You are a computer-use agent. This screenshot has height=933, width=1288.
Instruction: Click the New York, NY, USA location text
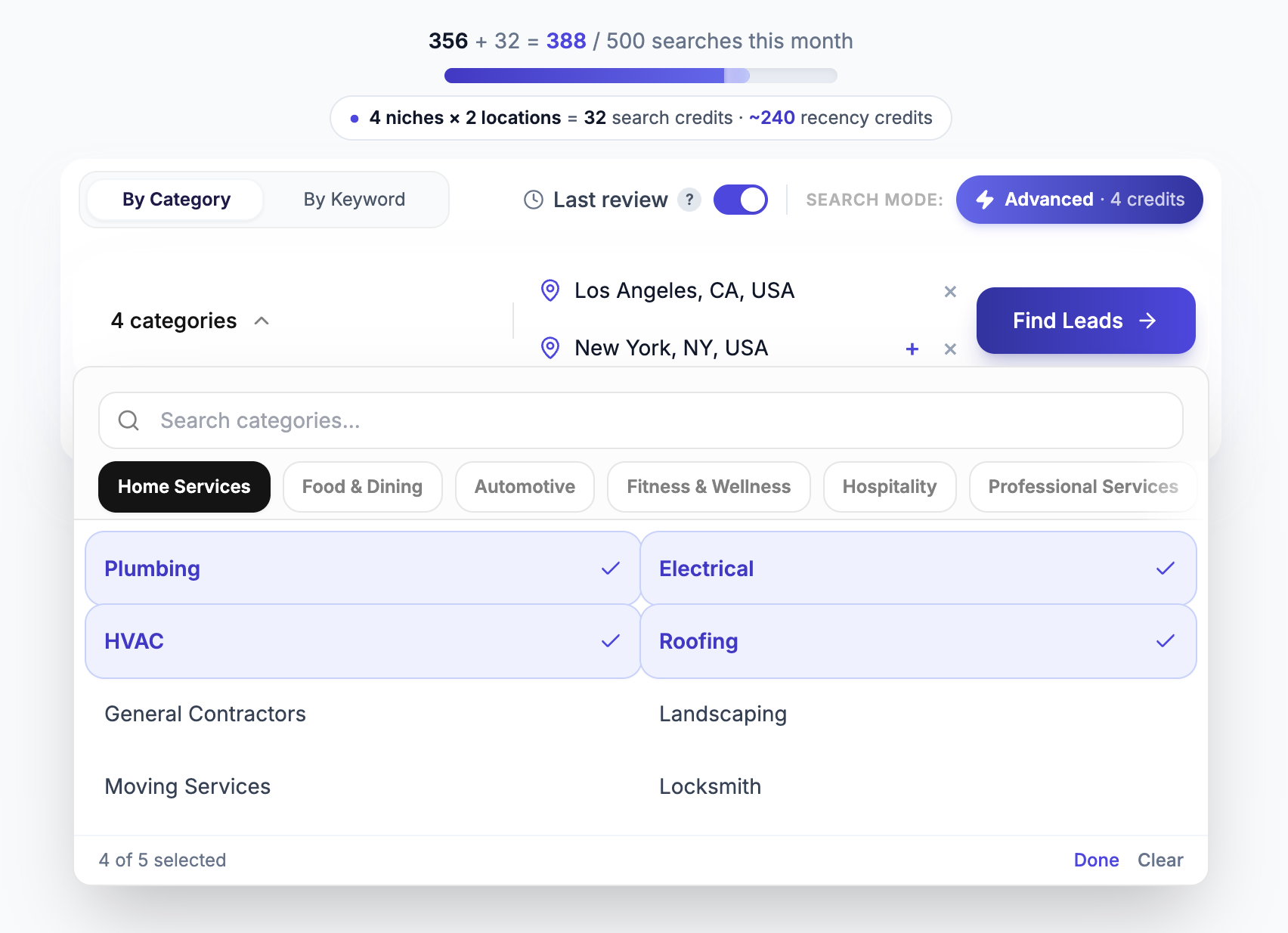671,348
